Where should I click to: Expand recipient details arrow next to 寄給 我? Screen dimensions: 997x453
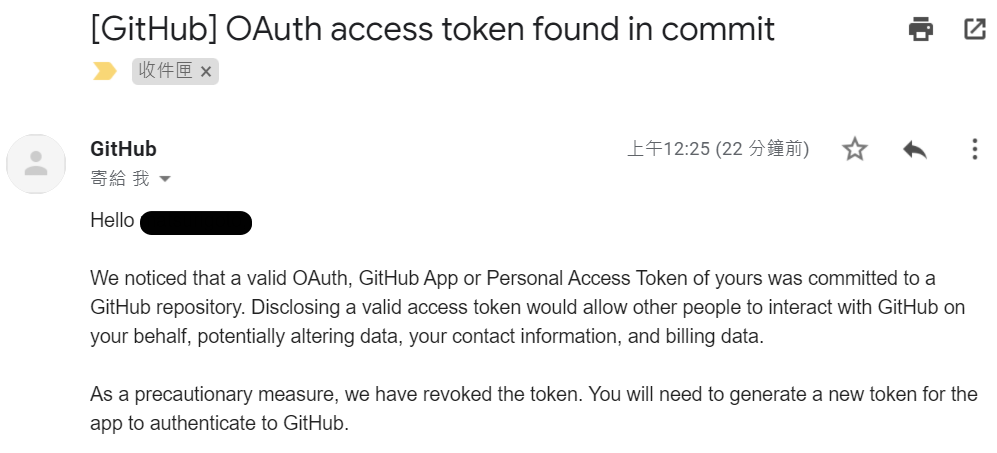165,179
